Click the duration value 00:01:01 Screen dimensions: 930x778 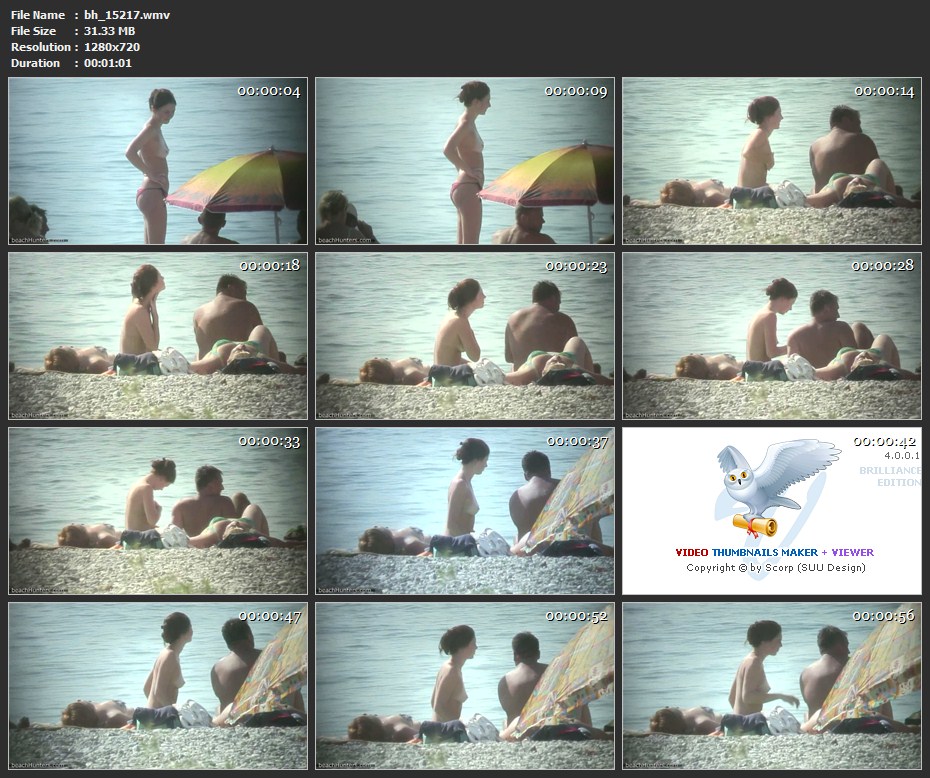tap(108, 63)
